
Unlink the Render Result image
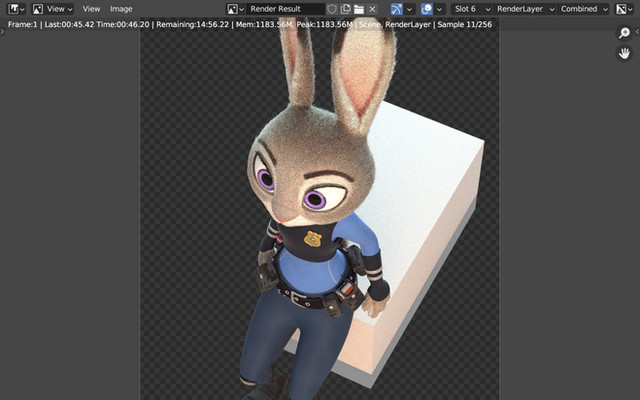pos(372,9)
